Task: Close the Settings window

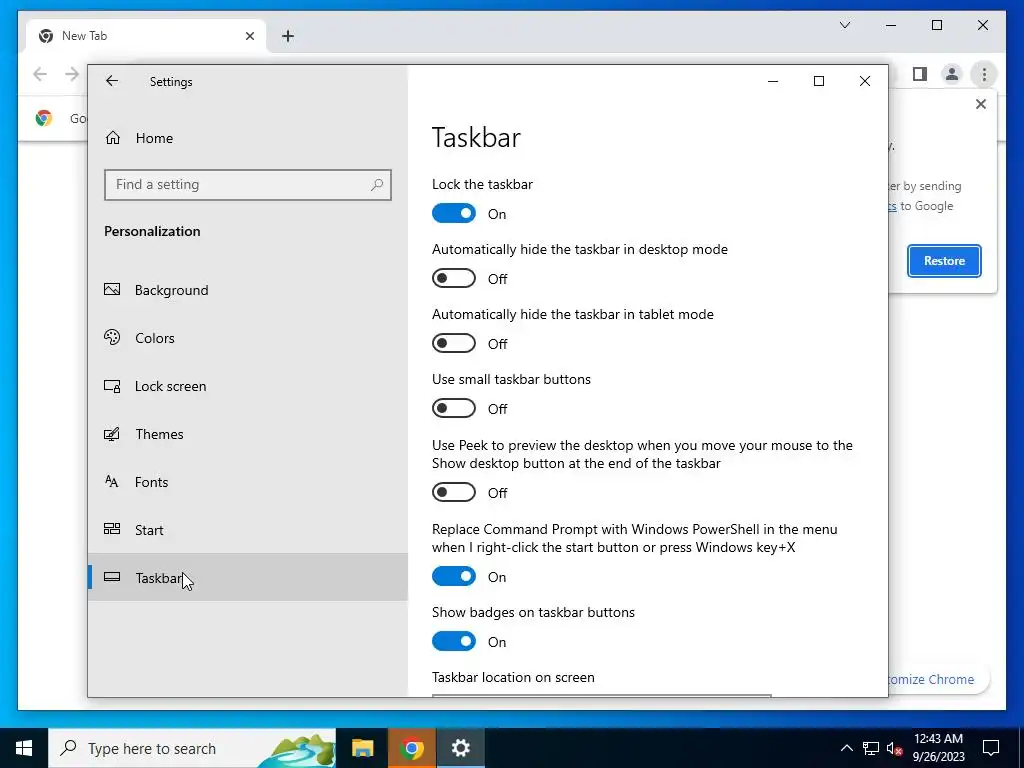Action: (865, 81)
